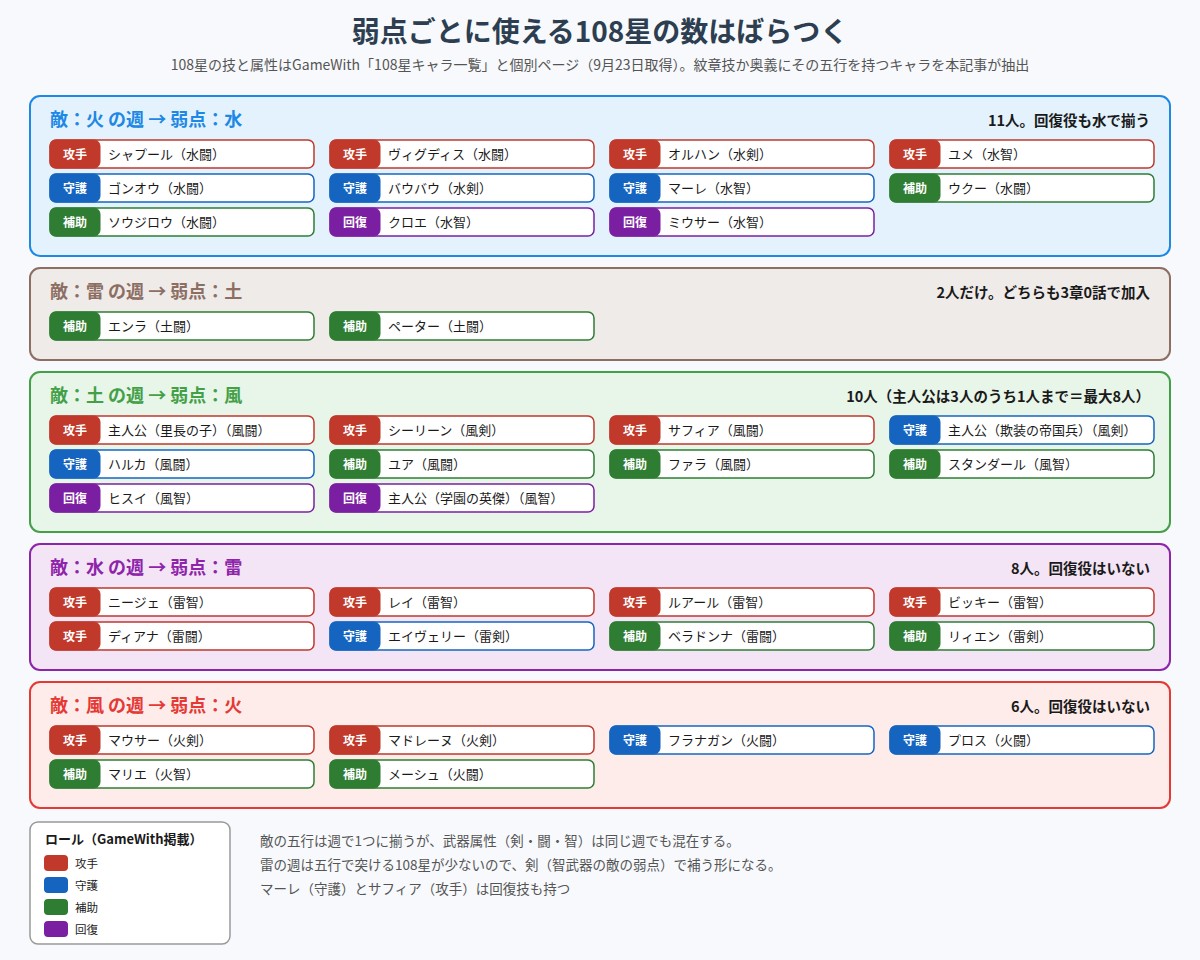Select the ウクー（水闘） support card
1200x960 pixels.
(1022, 188)
